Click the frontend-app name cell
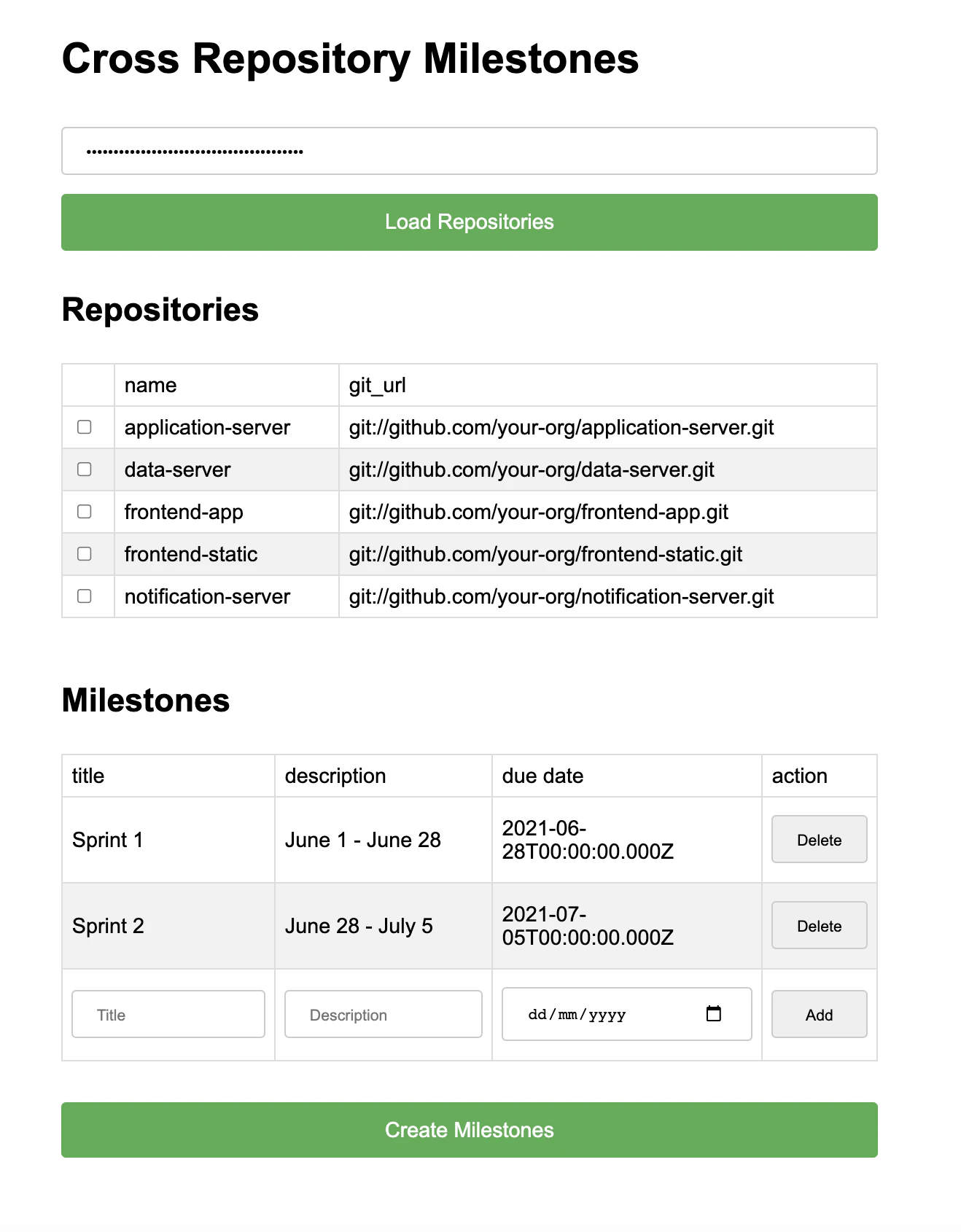The height and width of the screenshot is (1232, 961). [227, 512]
